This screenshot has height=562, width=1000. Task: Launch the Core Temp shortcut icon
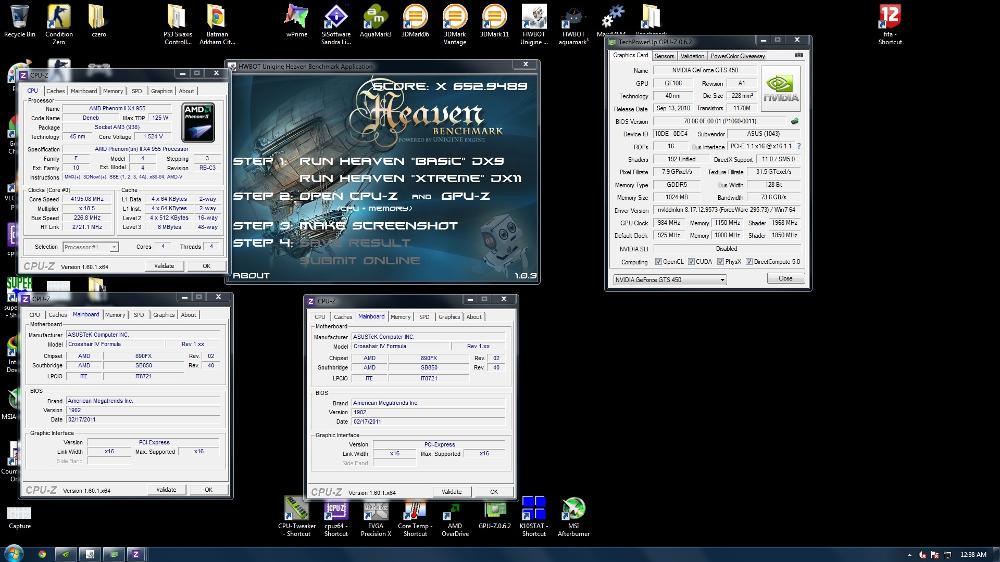[x=415, y=517]
